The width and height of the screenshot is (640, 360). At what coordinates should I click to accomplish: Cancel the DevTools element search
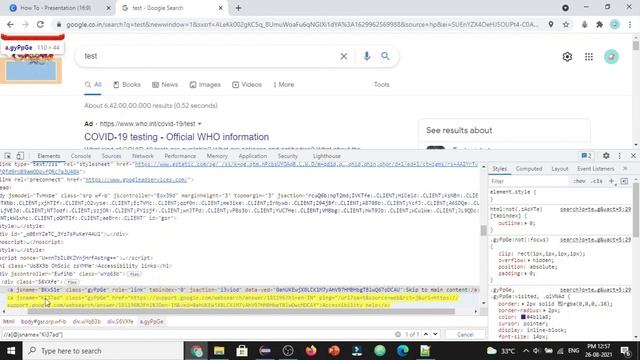(465, 334)
